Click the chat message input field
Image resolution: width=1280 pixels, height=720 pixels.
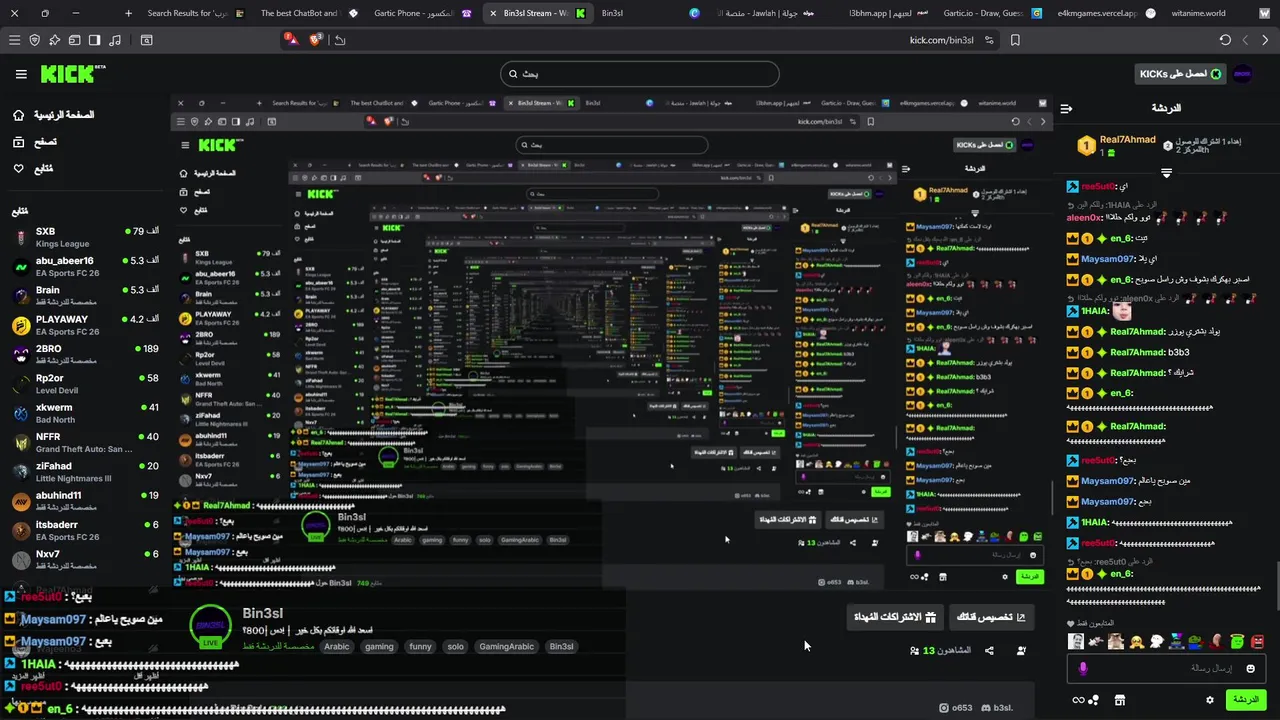click(x=1166, y=668)
